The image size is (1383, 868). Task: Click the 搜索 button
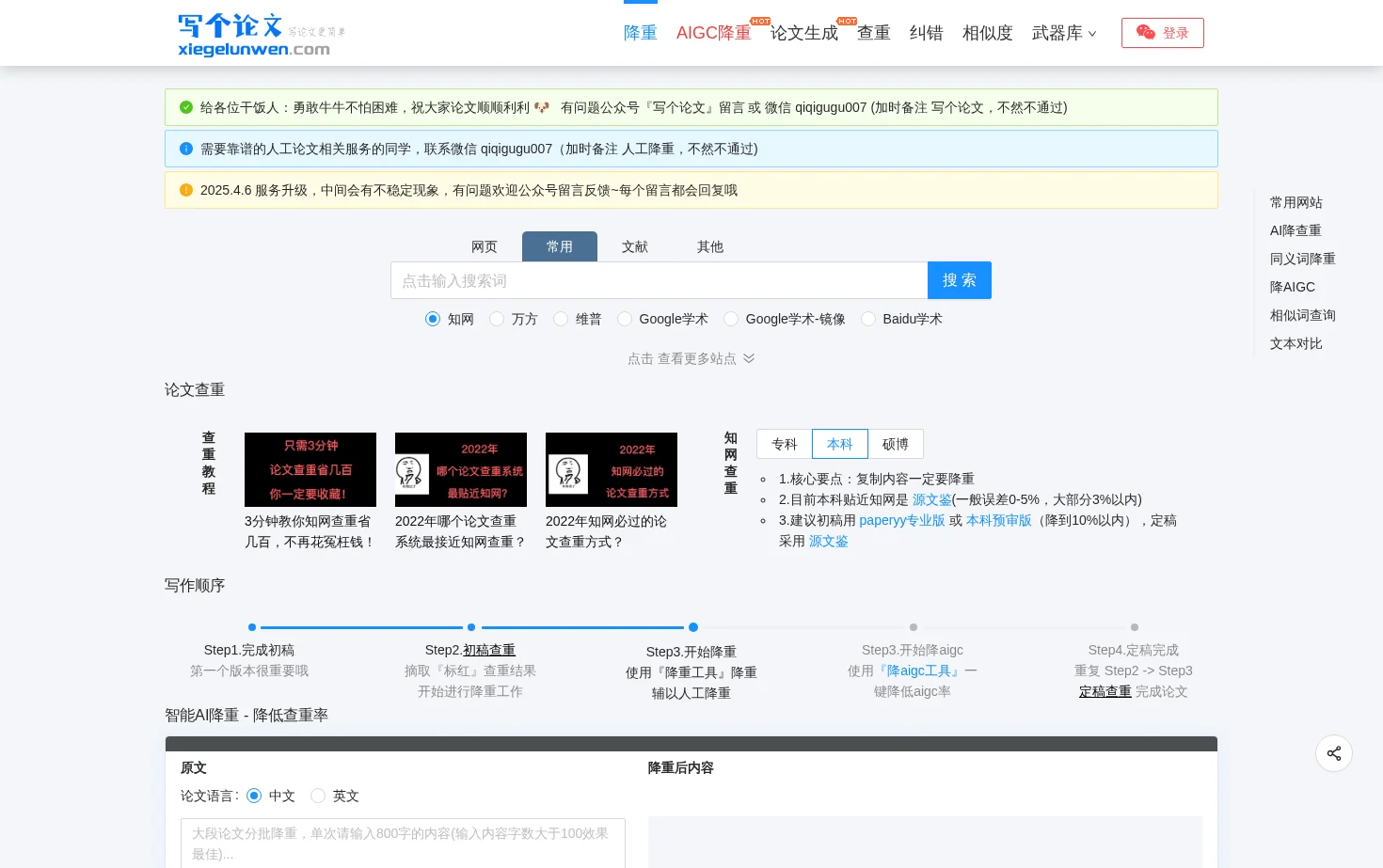click(960, 280)
